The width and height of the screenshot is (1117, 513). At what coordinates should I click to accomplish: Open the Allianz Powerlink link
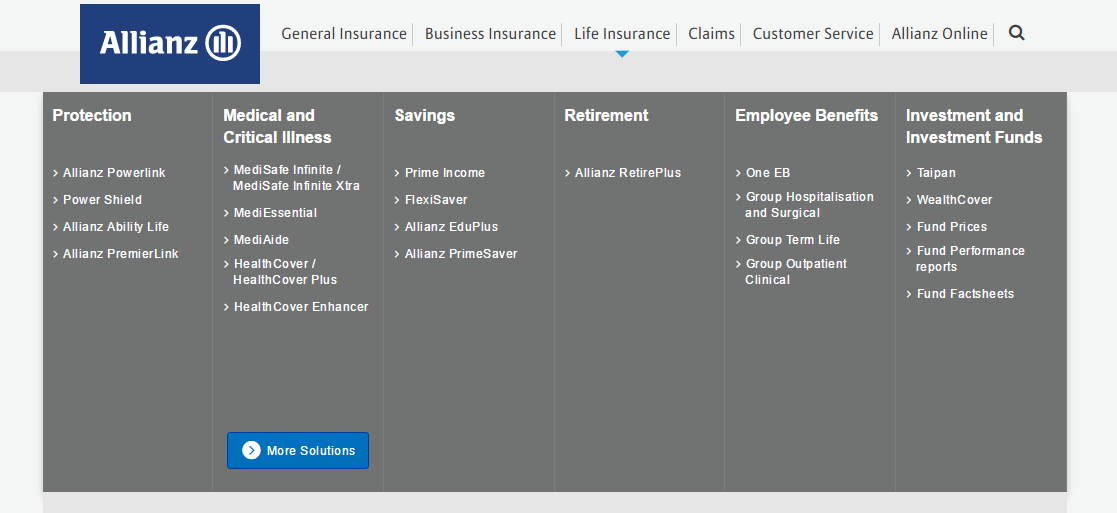click(x=114, y=173)
